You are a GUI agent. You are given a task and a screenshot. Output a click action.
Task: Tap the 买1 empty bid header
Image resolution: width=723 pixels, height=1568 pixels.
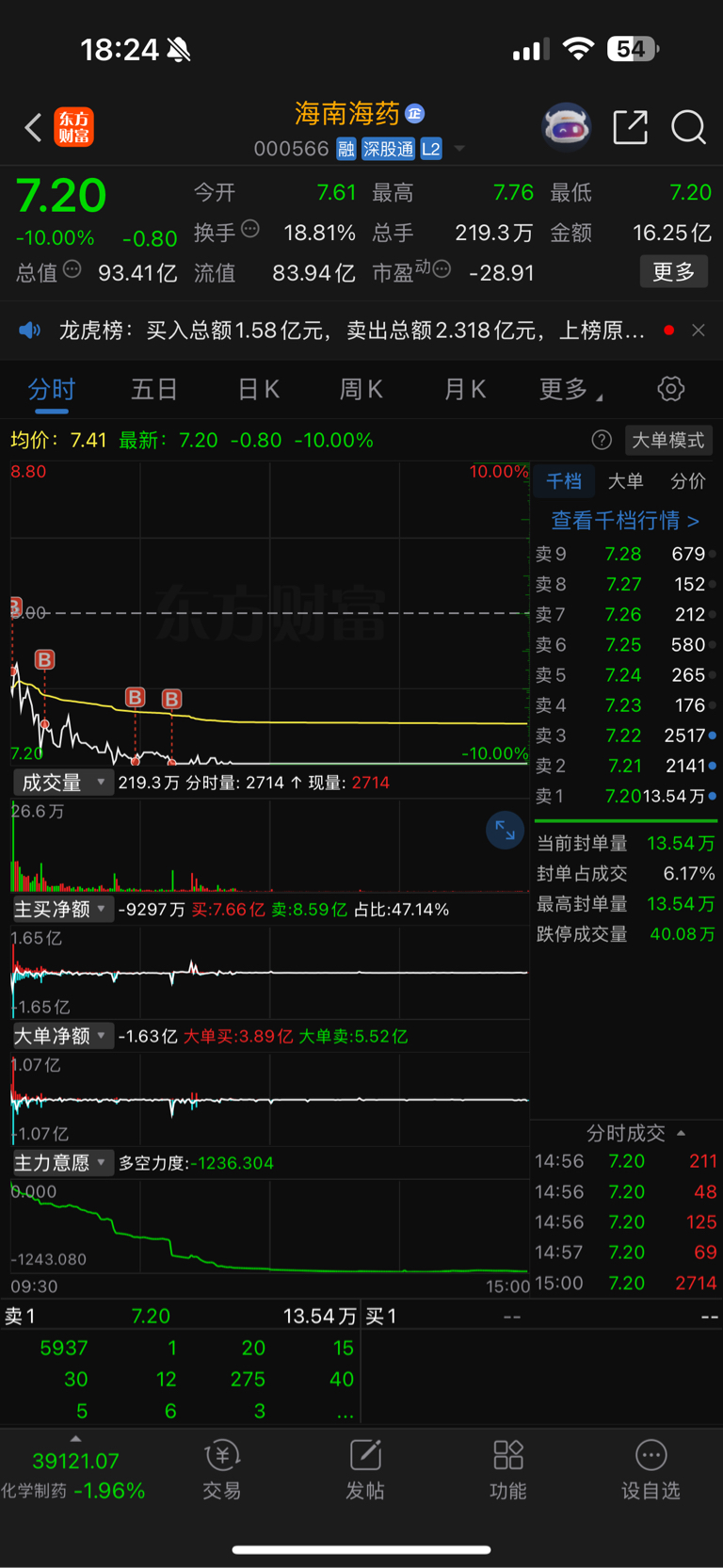(542, 1316)
